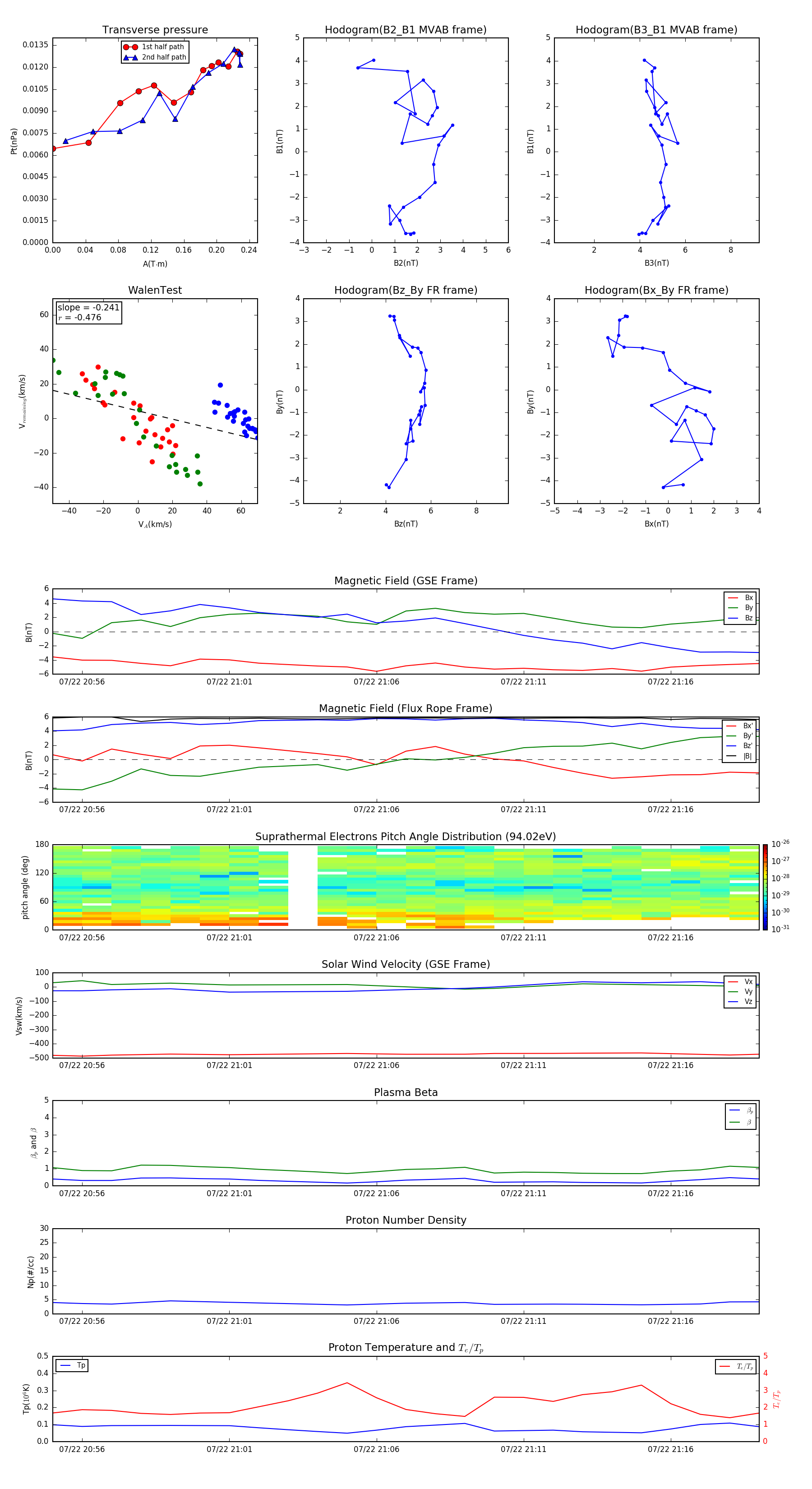This screenshot has height=1489, width=812.
Task: Click the 'Pt(nPa)' y-axis label
Action: [x=14, y=141]
